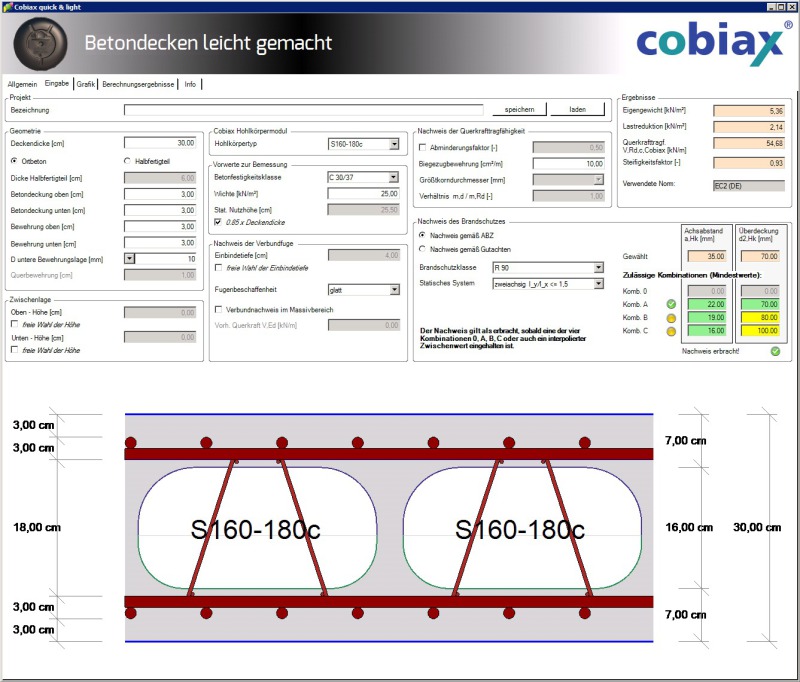Click the Wichte input field

(363, 194)
